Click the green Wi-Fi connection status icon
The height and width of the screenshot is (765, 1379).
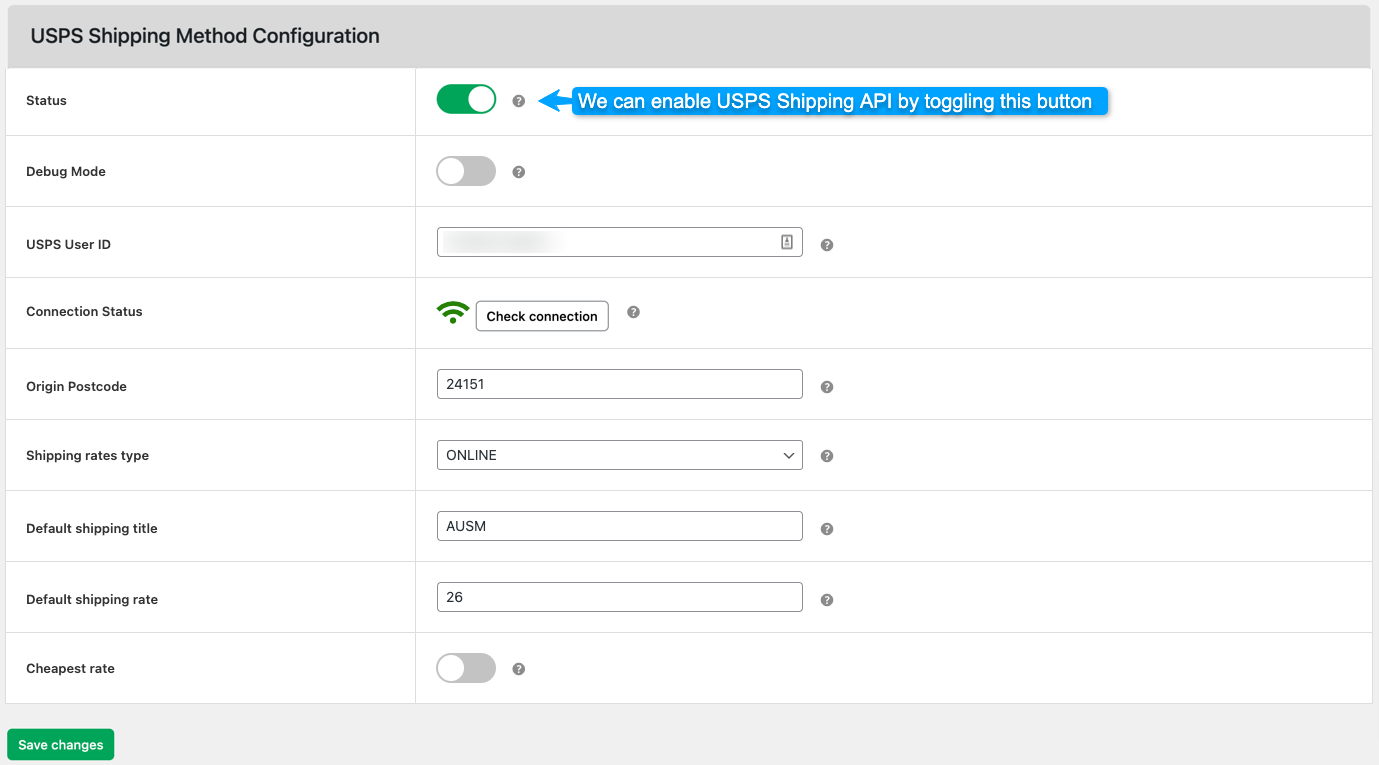pyautogui.click(x=453, y=313)
